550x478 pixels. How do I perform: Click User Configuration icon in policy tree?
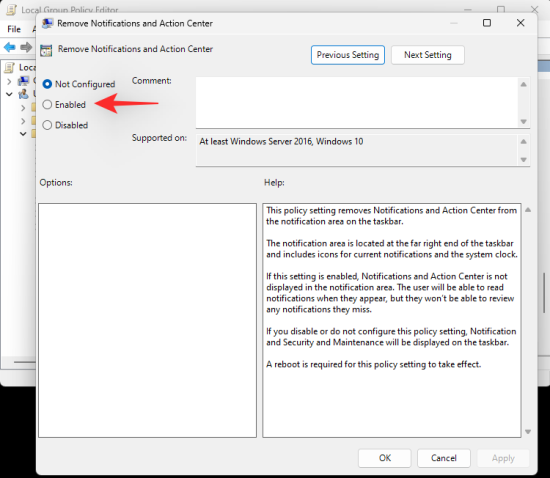[24, 94]
